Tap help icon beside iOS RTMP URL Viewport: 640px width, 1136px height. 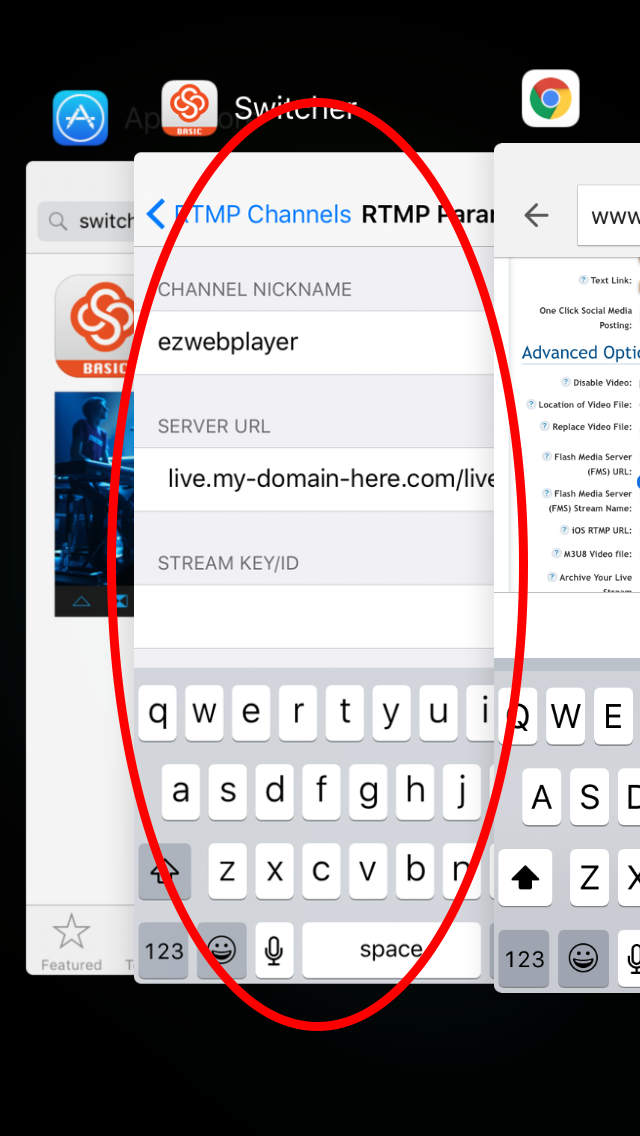pos(565,530)
